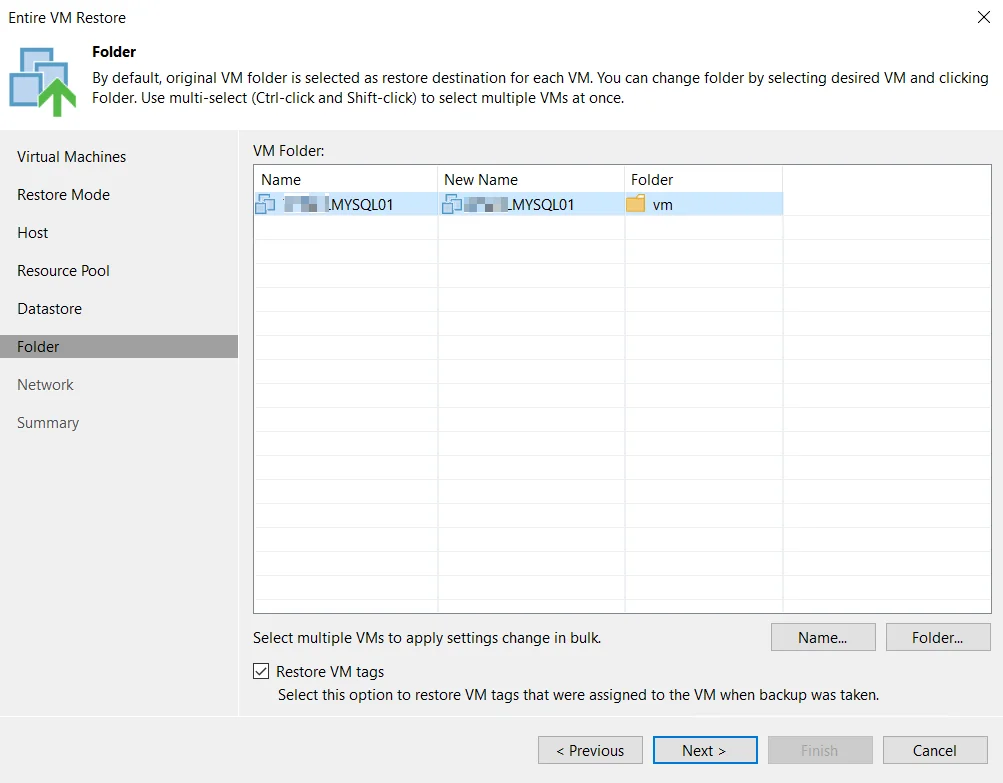This screenshot has width=1003, height=783.
Task: Open the Summary step
Action: point(48,423)
